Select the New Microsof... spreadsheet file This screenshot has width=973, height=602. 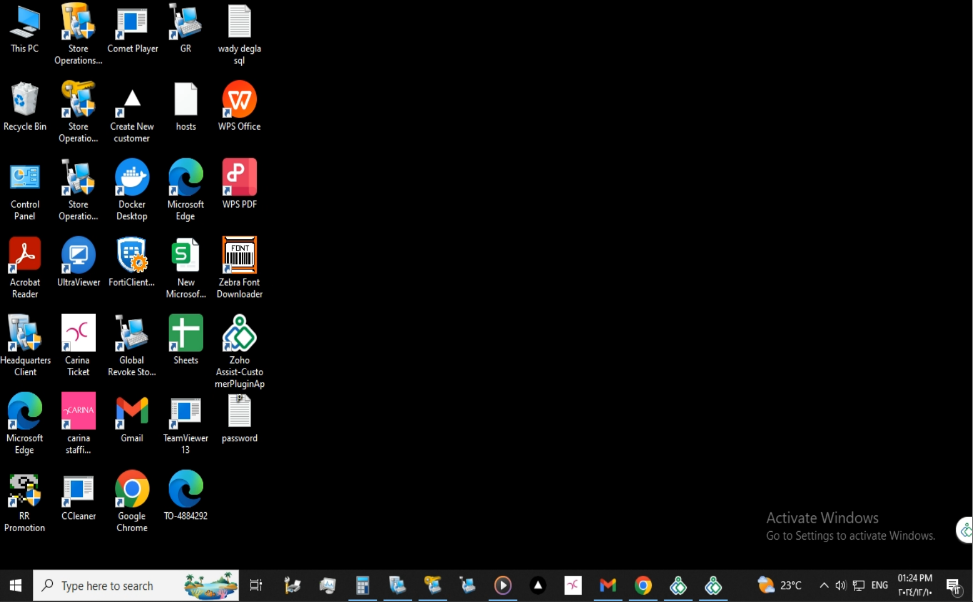click(186, 268)
